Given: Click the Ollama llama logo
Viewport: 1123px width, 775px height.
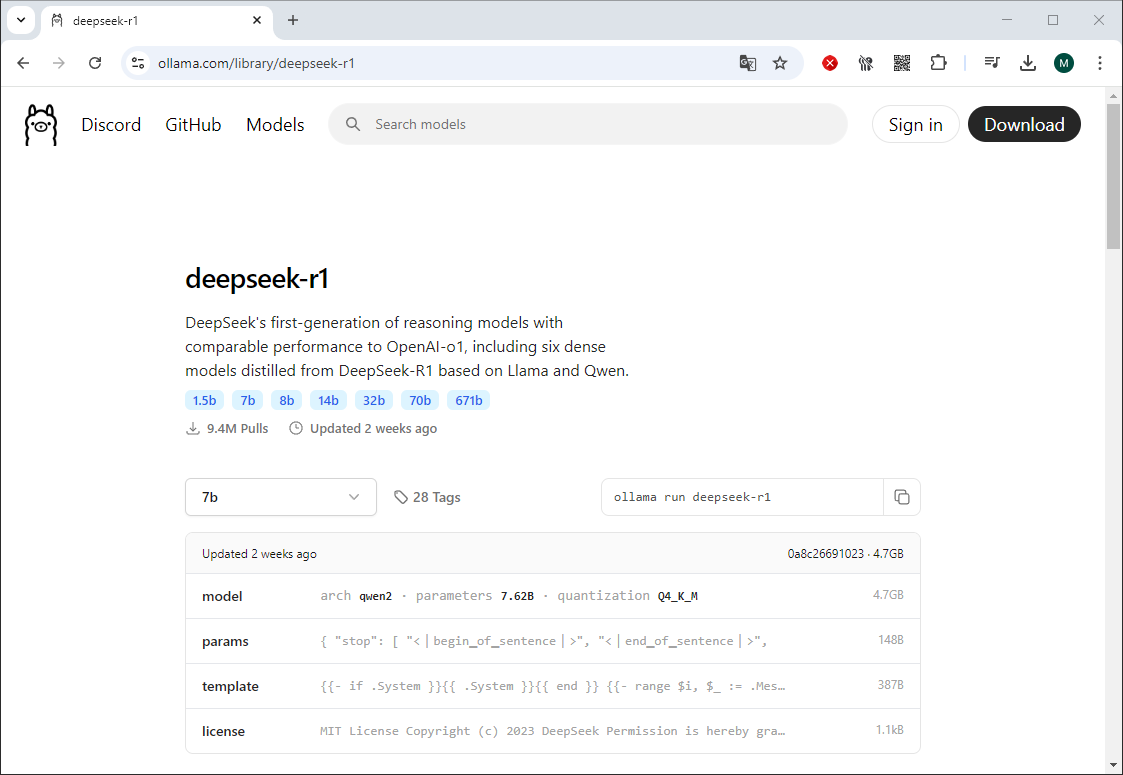Looking at the screenshot, I should click(41, 125).
